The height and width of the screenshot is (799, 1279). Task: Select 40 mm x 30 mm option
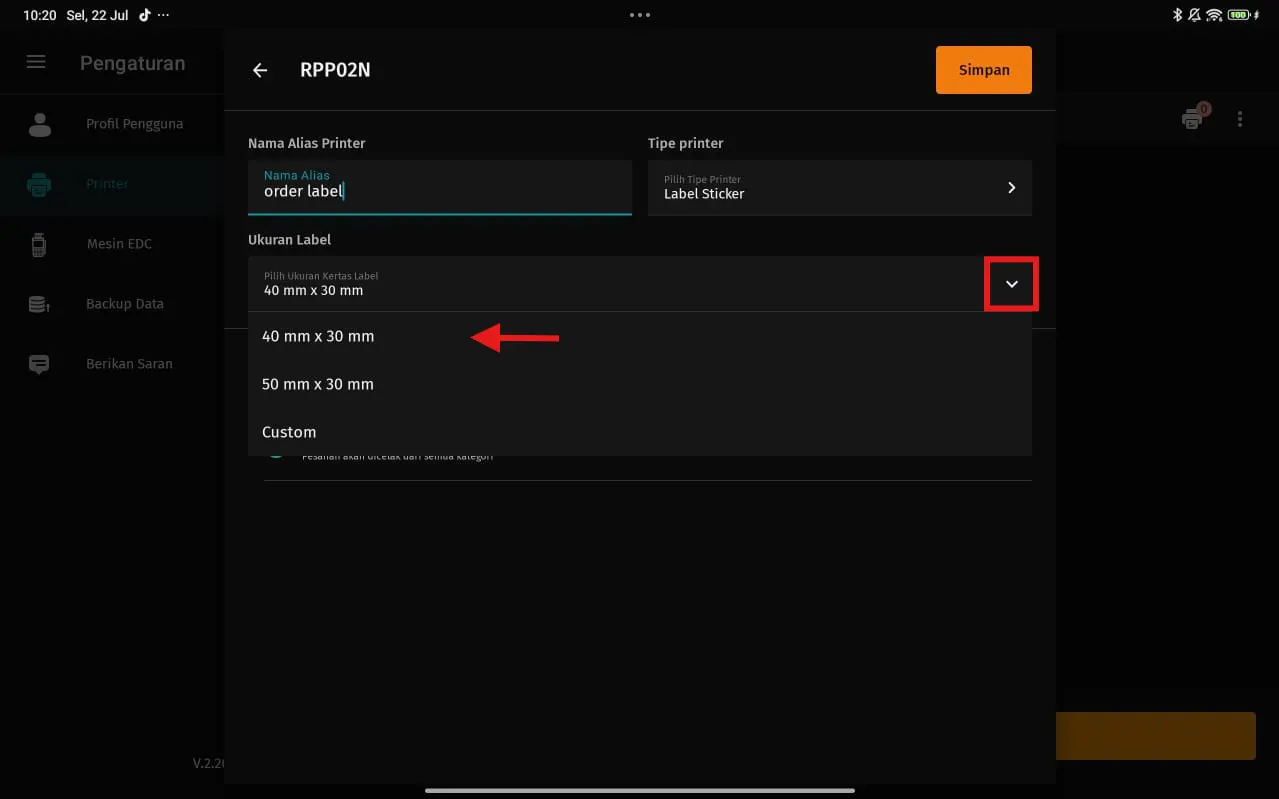click(x=318, y=337)
